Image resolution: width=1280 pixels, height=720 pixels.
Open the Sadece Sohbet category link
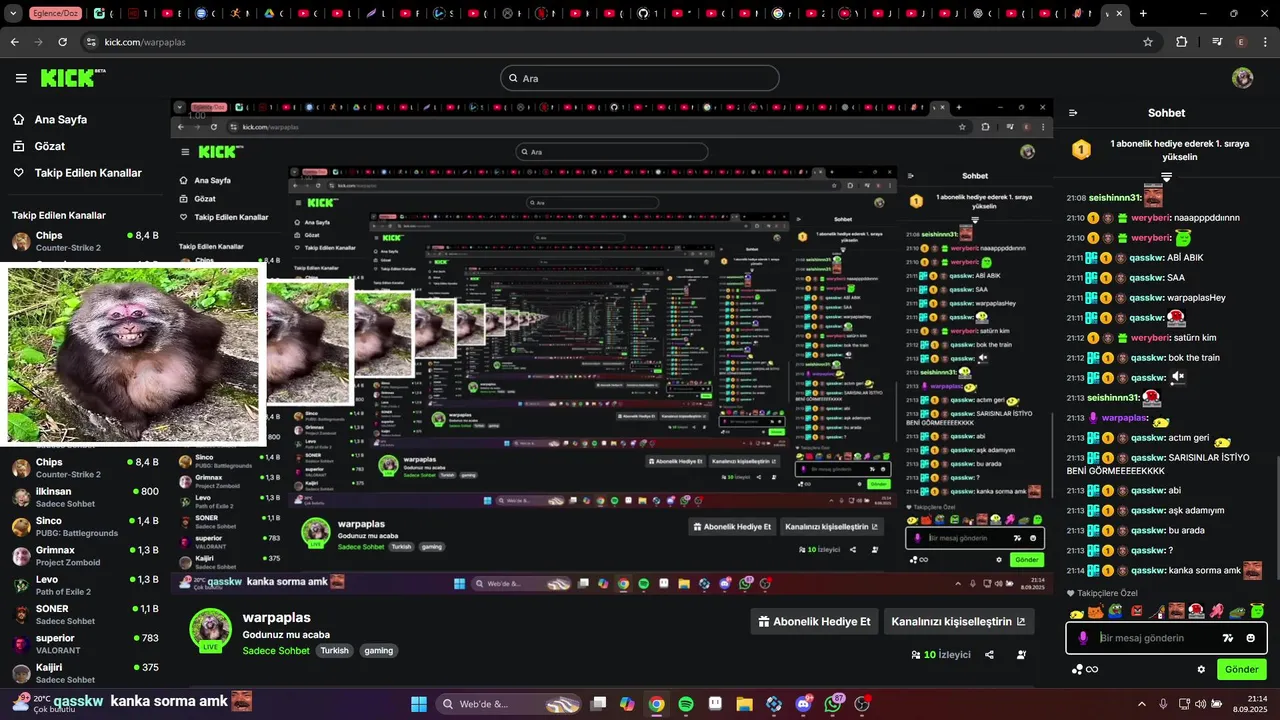click(276, 650)
